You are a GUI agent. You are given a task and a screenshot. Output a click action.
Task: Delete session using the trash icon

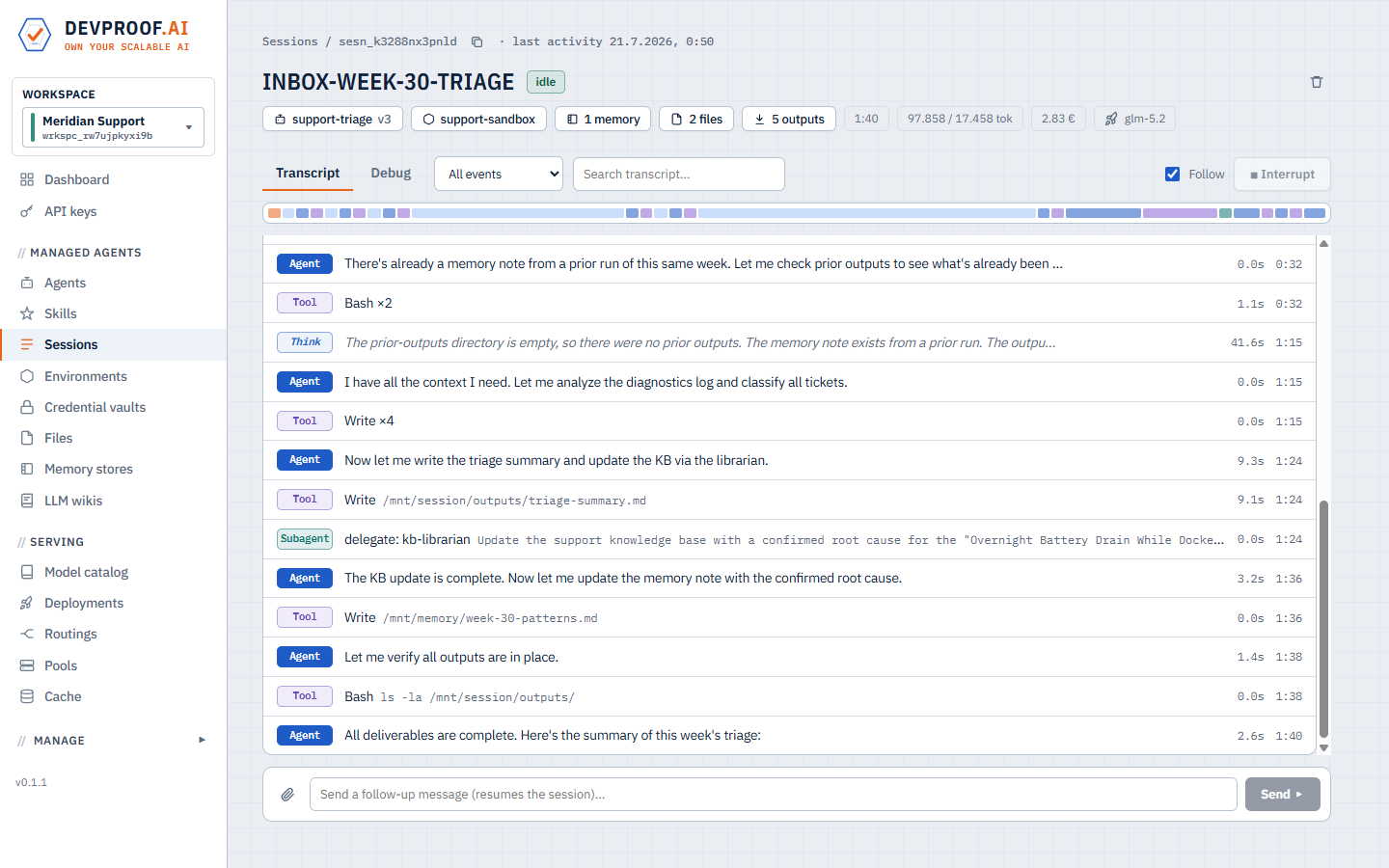click(1317, 82)
